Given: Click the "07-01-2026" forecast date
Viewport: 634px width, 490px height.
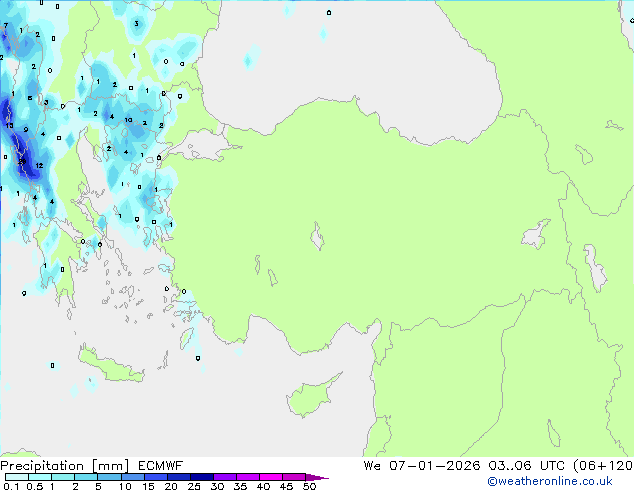Looking at the screenshot, I should pos(435,466).
